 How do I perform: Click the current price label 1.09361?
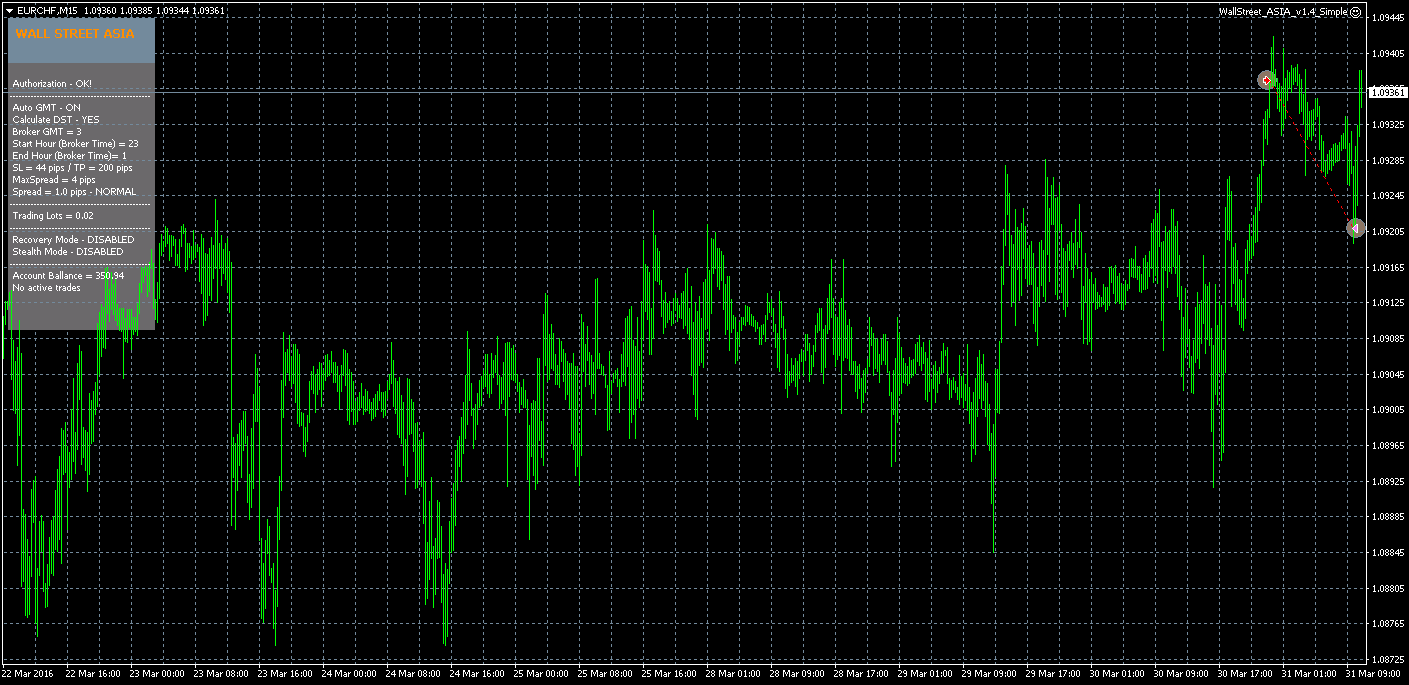1388,92
